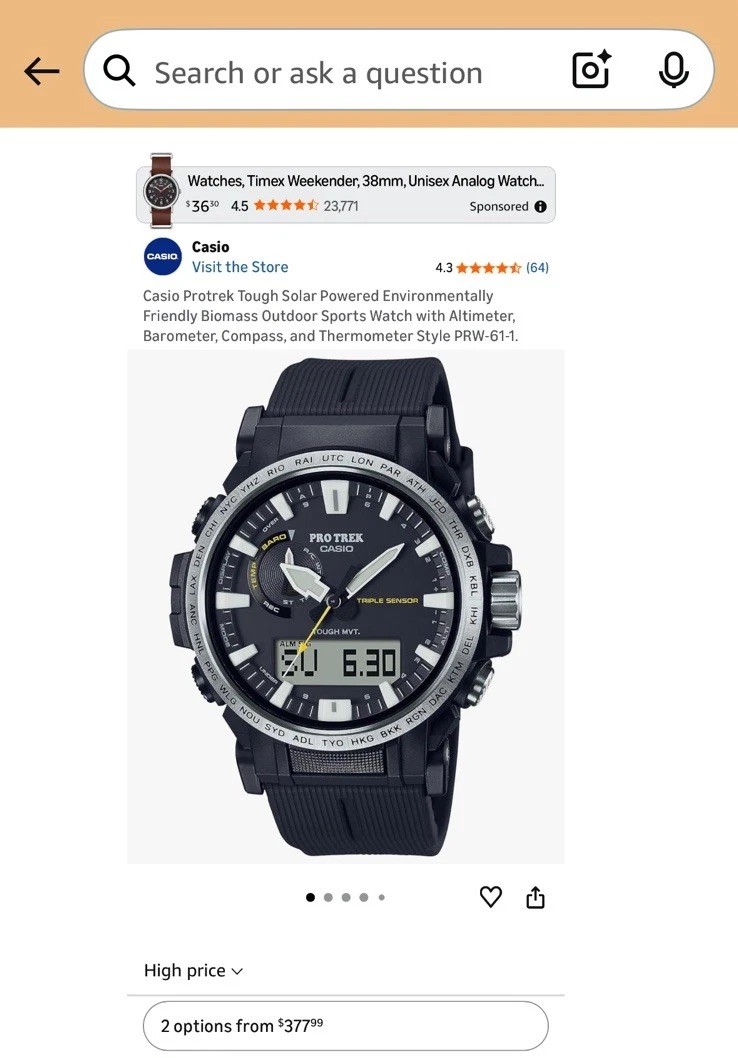Select the second image carousel dot

pos(328,897)
